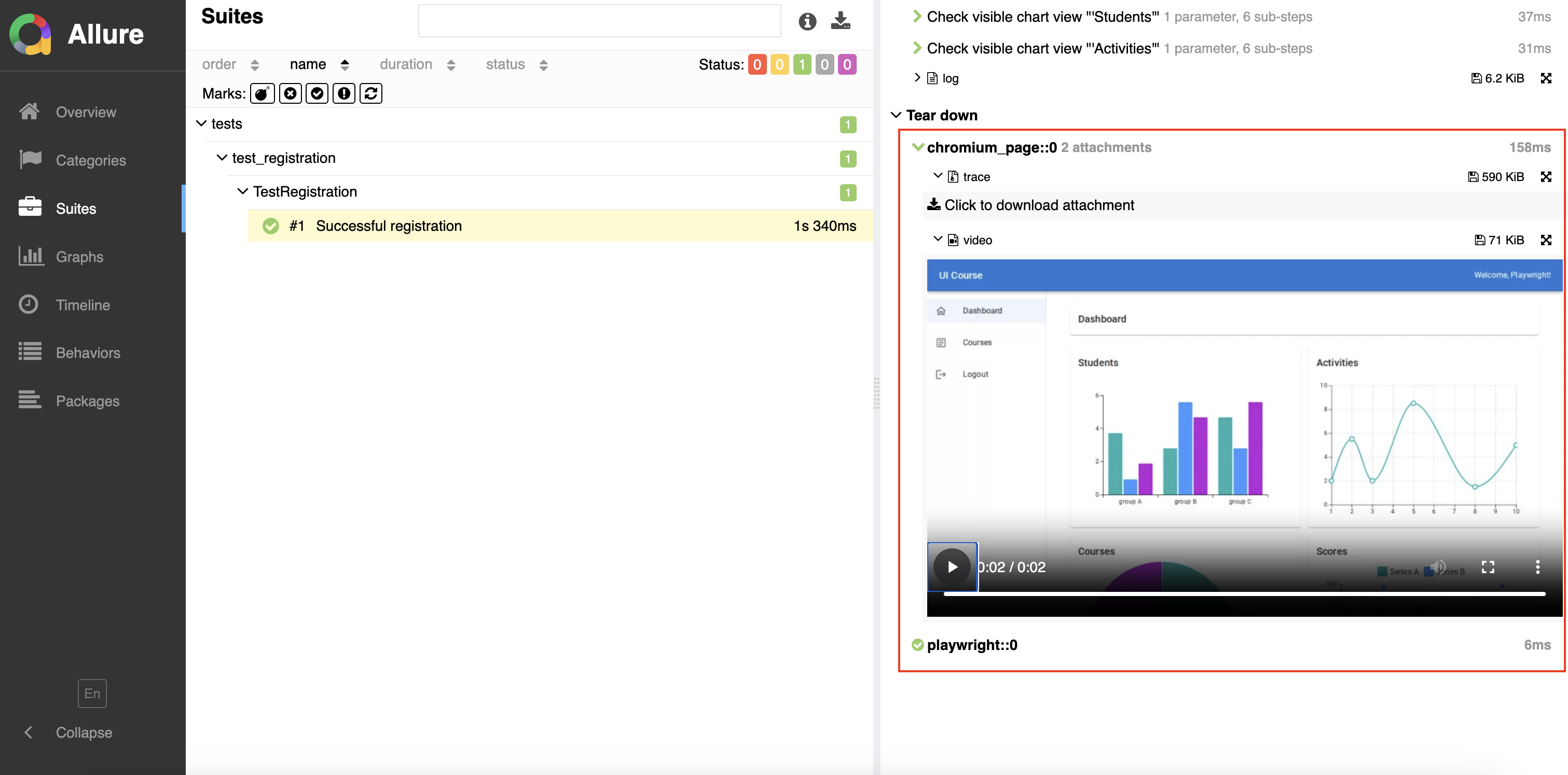The image size is (1568, 775).
Task: Toggle the check-circle mark filter
Action: 317,94
